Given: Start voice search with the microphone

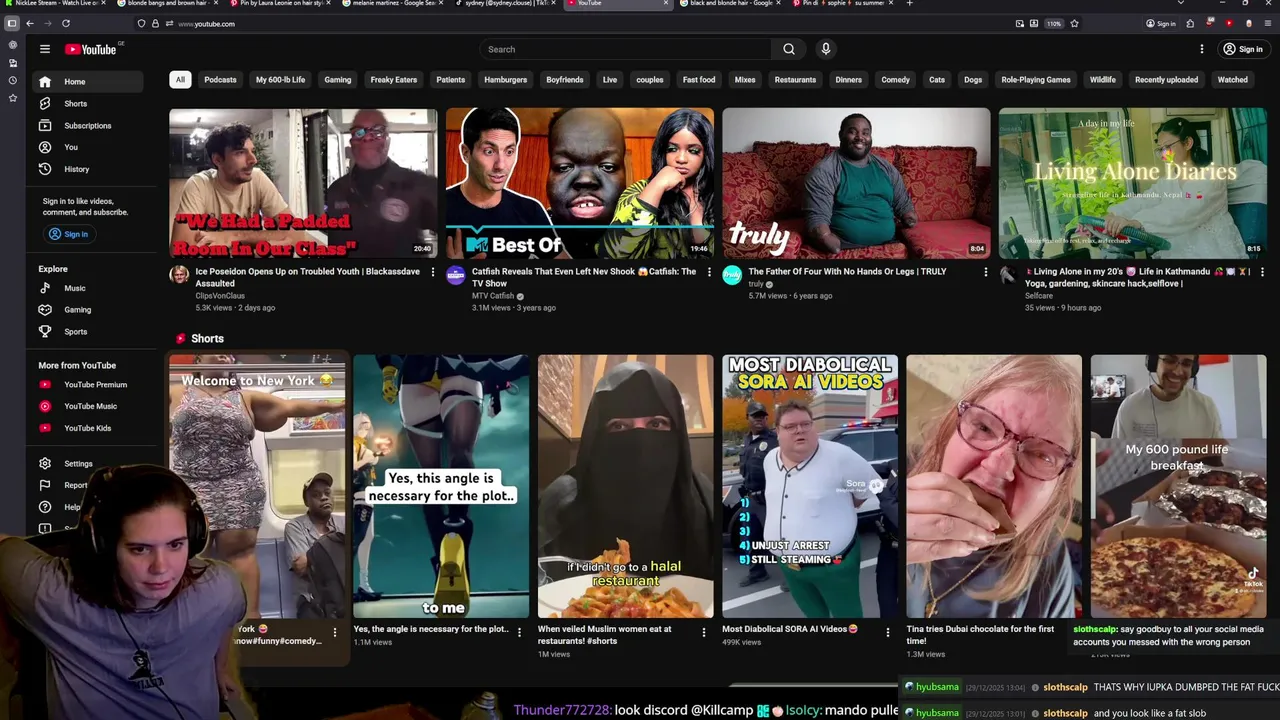Looking at the screenshot, I should (x=826, y=49).
